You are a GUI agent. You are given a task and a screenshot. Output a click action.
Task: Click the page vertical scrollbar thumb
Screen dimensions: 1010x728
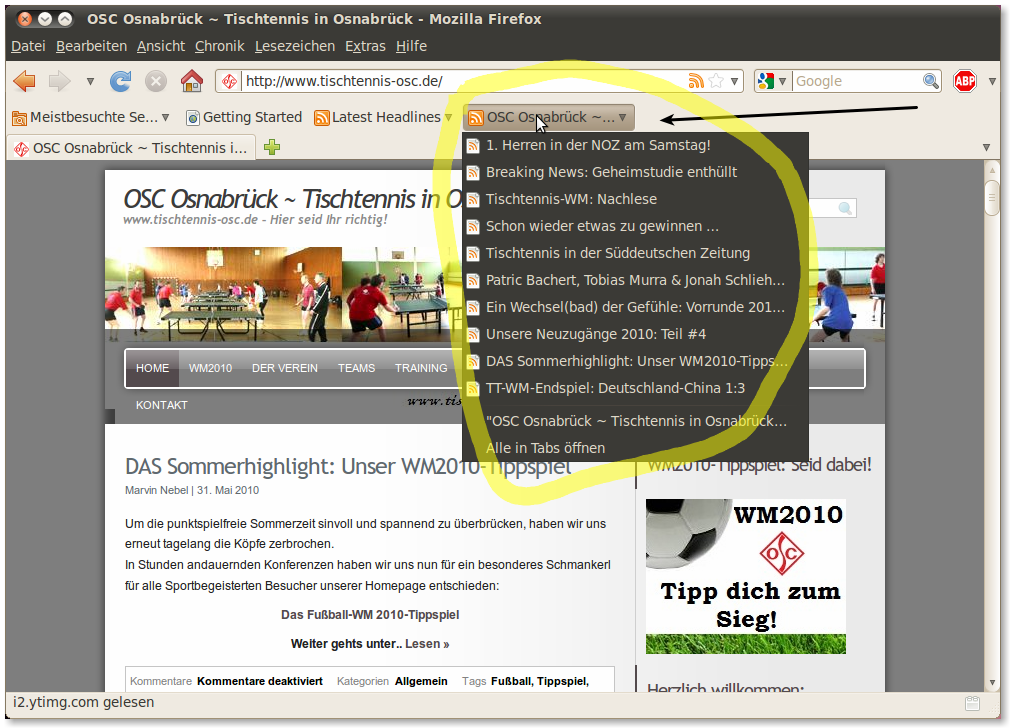coord(992,198)
